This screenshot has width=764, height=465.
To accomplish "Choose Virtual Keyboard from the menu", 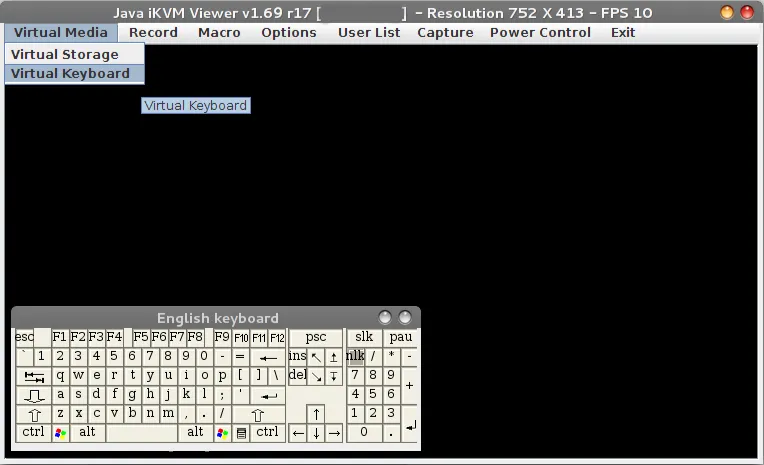I will point(70,73).
